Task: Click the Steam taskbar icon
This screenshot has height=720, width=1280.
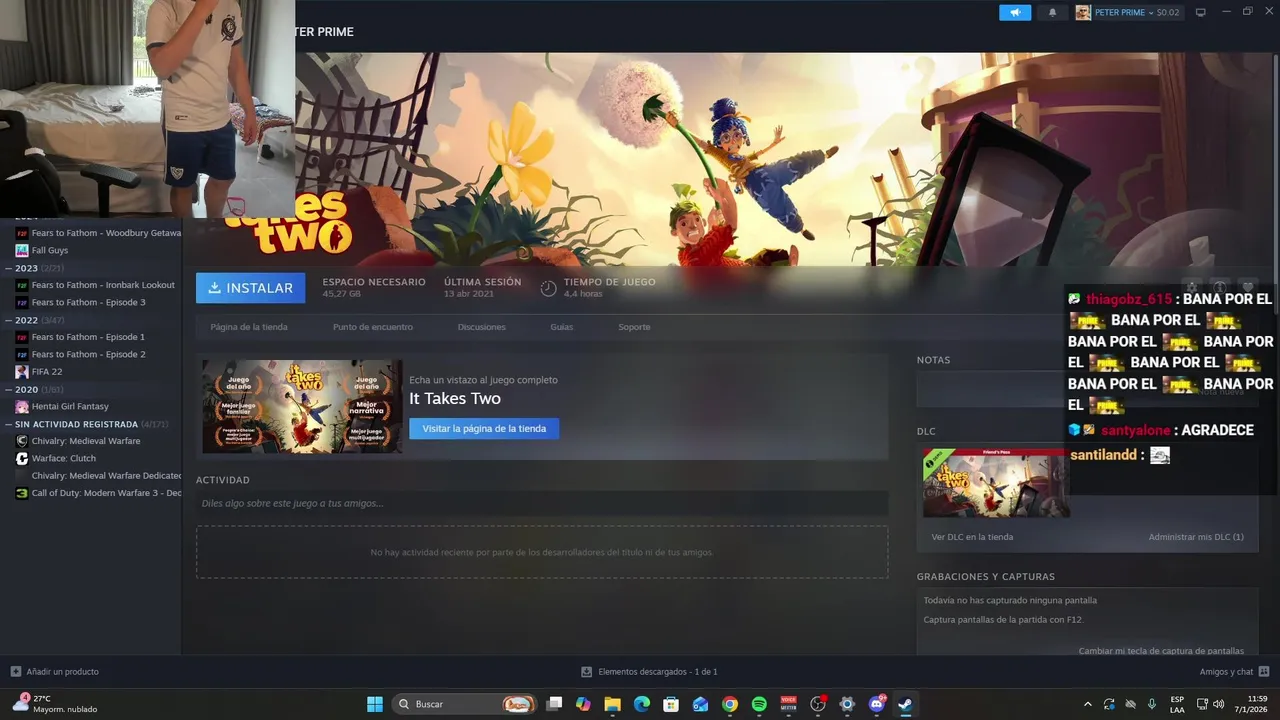Action: click(906, 704)
